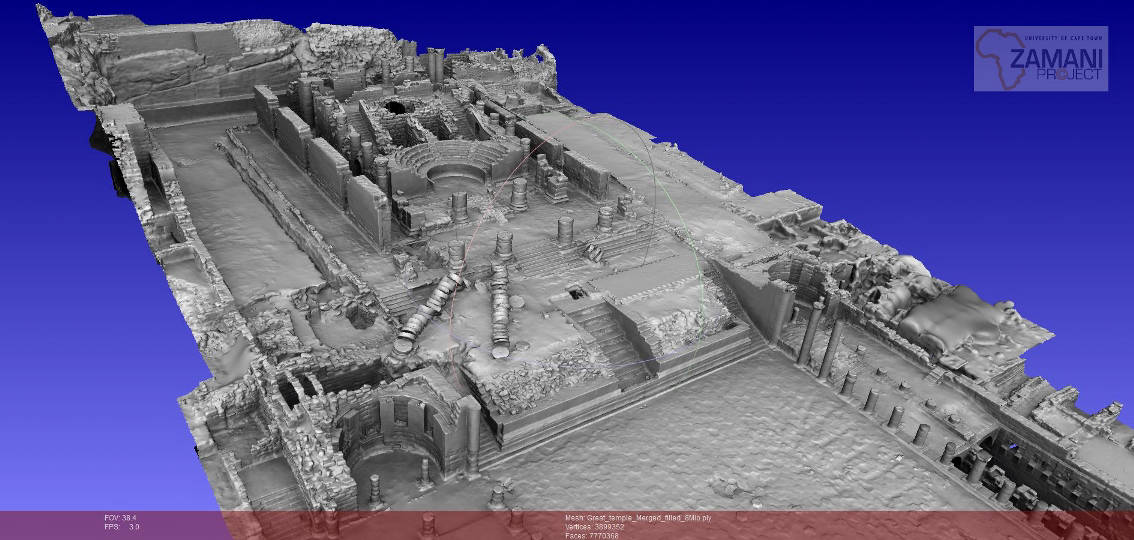The height and width of the screenshot is (540, 1134).
Task: Click the mesh filename label
Action: pyautogui.click(x=637, y=517)
